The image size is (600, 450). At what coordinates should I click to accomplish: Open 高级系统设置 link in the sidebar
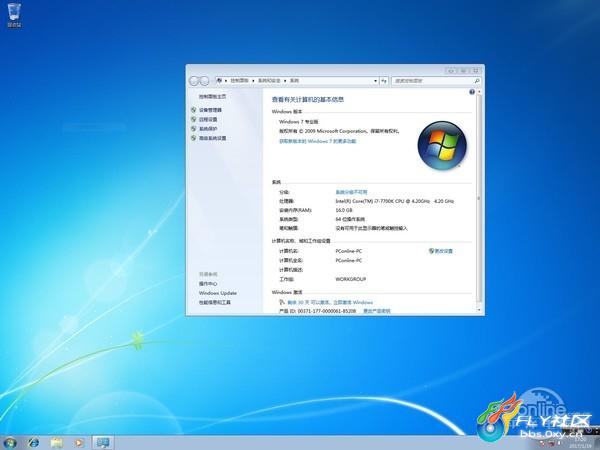(x=212, y=138)
